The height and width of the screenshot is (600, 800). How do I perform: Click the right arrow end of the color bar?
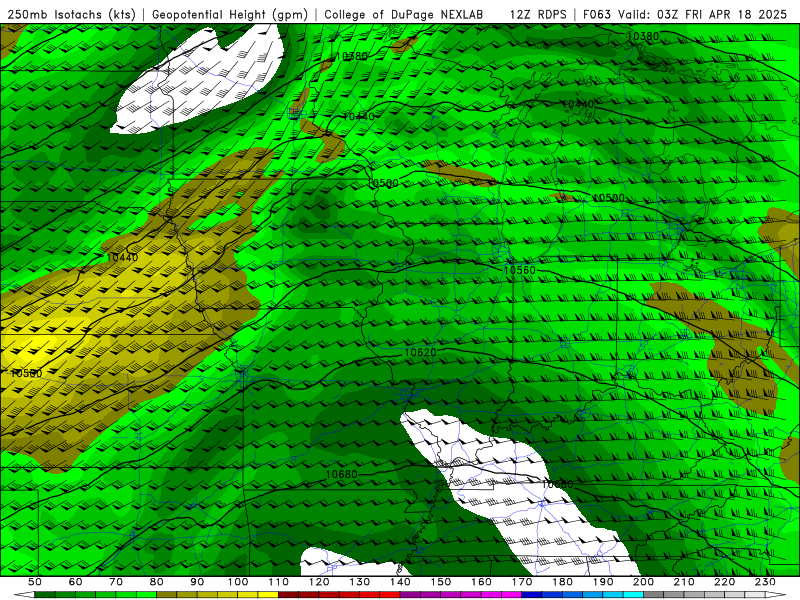[776, 595]
